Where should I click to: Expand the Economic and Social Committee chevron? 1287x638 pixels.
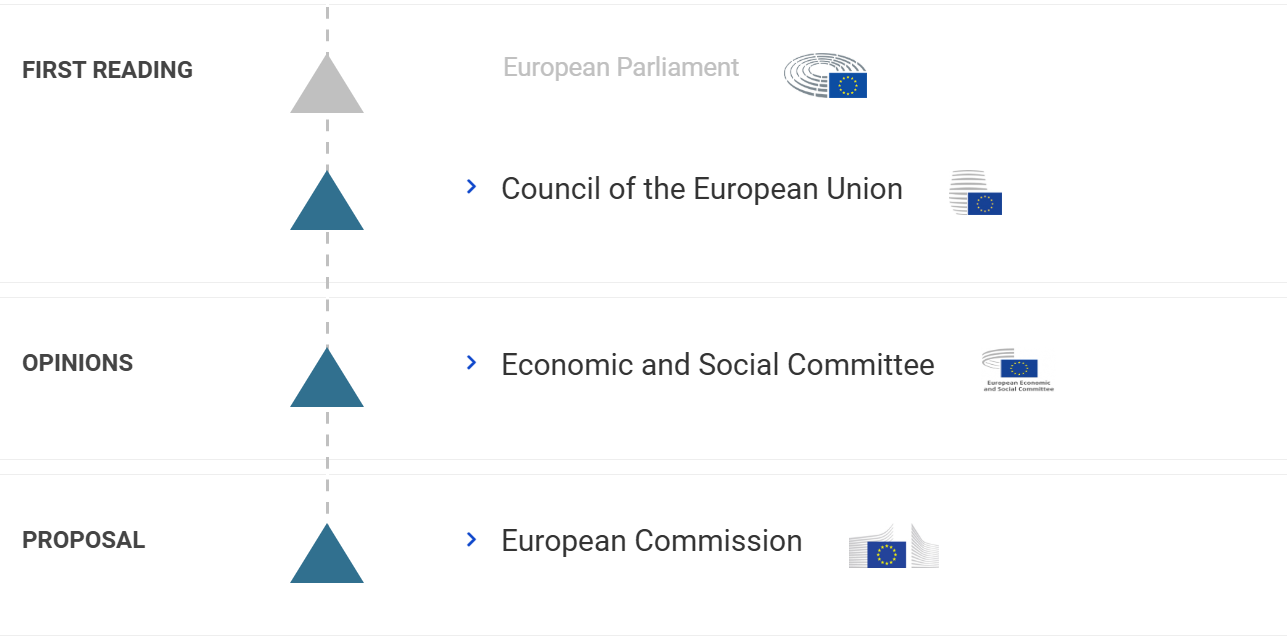pyautogui.click(x=471, y=362)
